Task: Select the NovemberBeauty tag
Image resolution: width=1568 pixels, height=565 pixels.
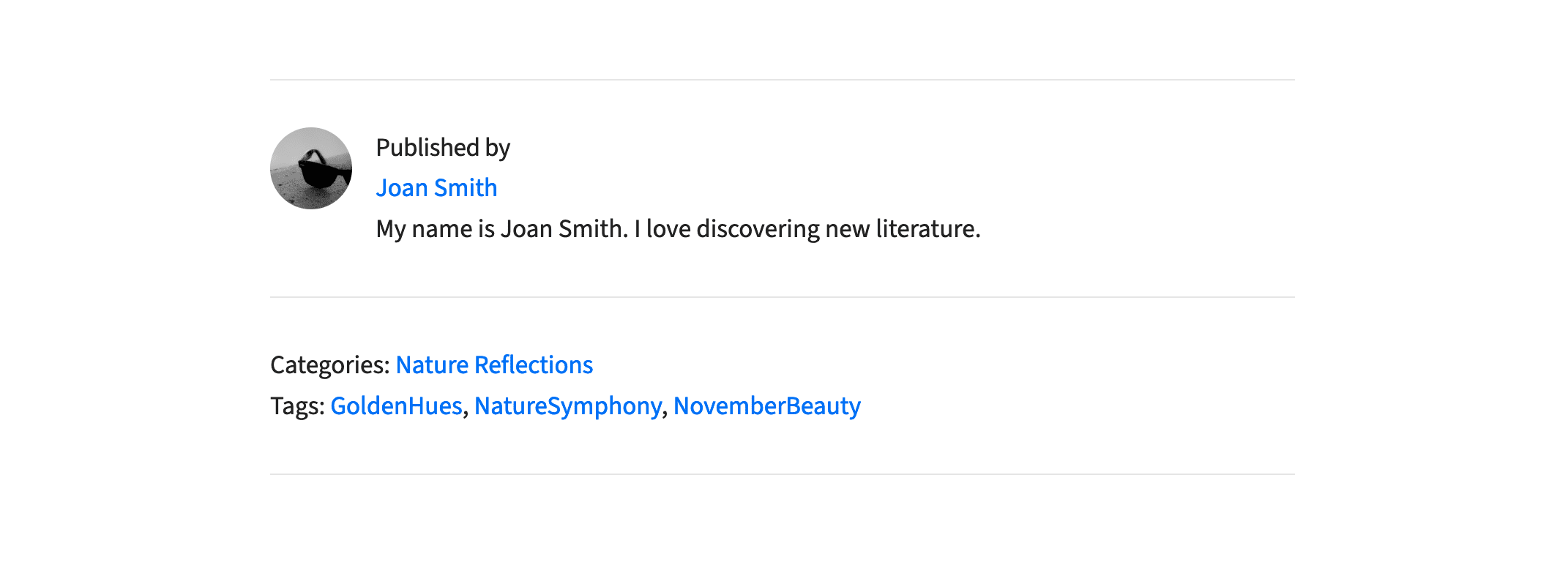Action: 767,405
